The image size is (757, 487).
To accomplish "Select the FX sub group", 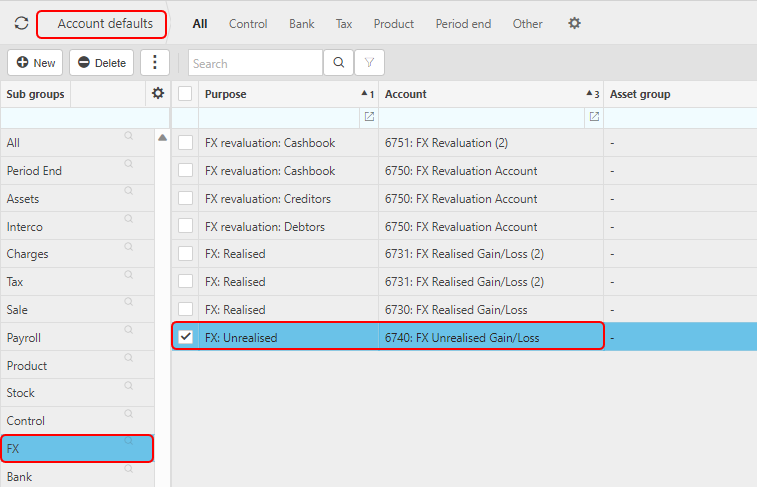I will [77, 448].
